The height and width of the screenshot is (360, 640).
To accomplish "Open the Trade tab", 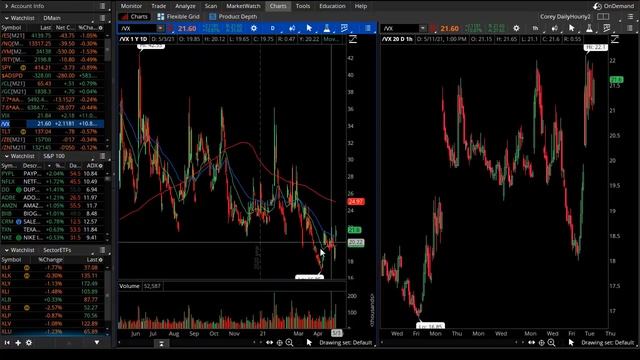I will (158, 6).
